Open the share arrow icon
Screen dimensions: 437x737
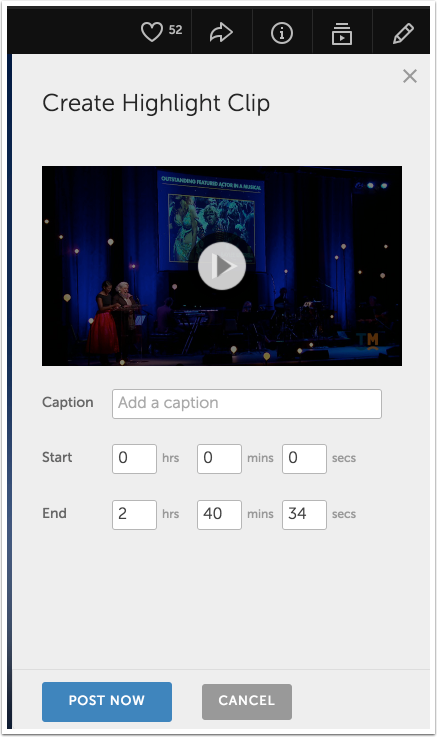[221, 33]
